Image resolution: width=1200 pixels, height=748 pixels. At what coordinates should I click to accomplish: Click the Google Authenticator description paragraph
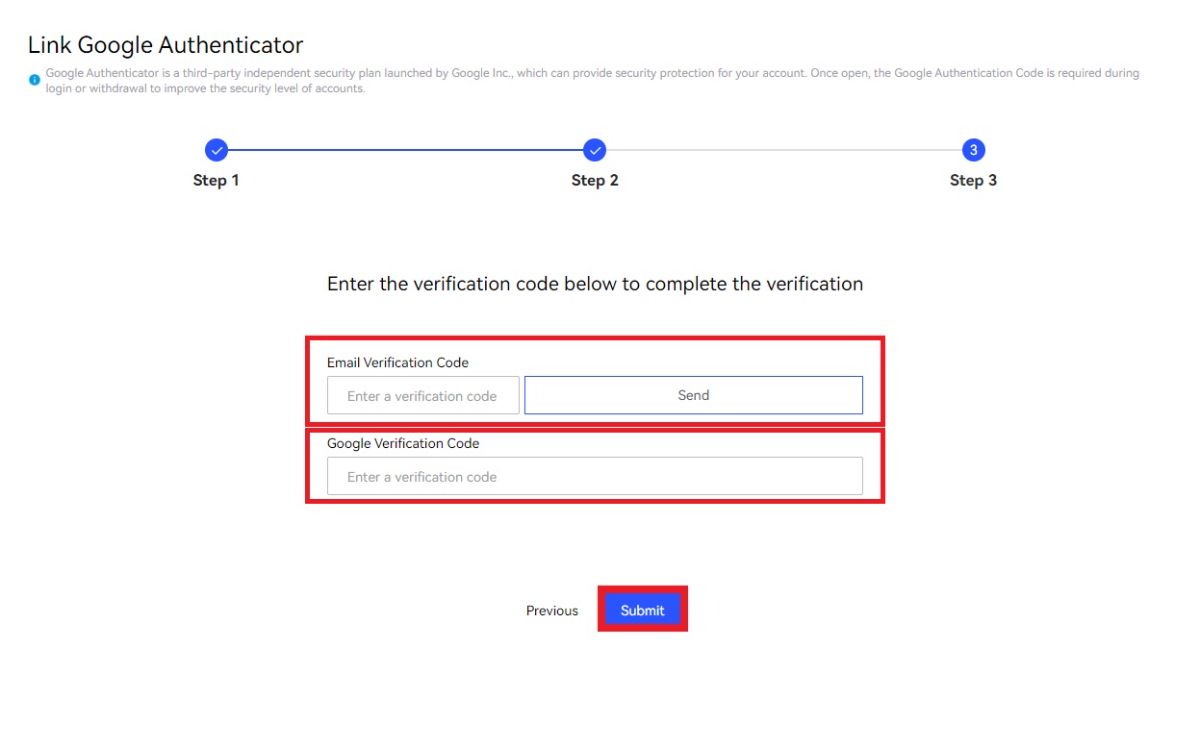592,81
